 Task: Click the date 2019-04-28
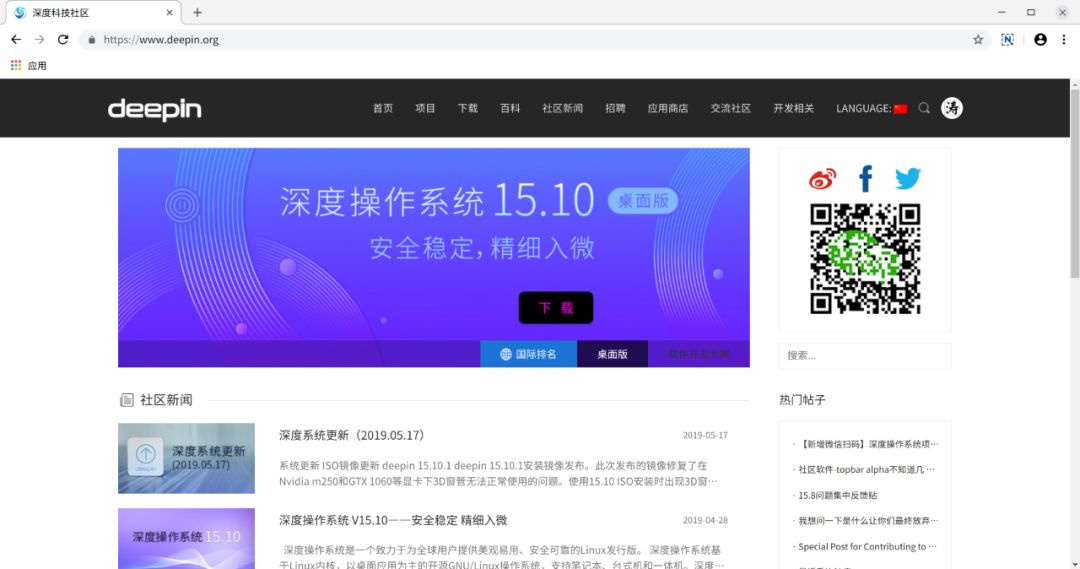coord(705,520)
